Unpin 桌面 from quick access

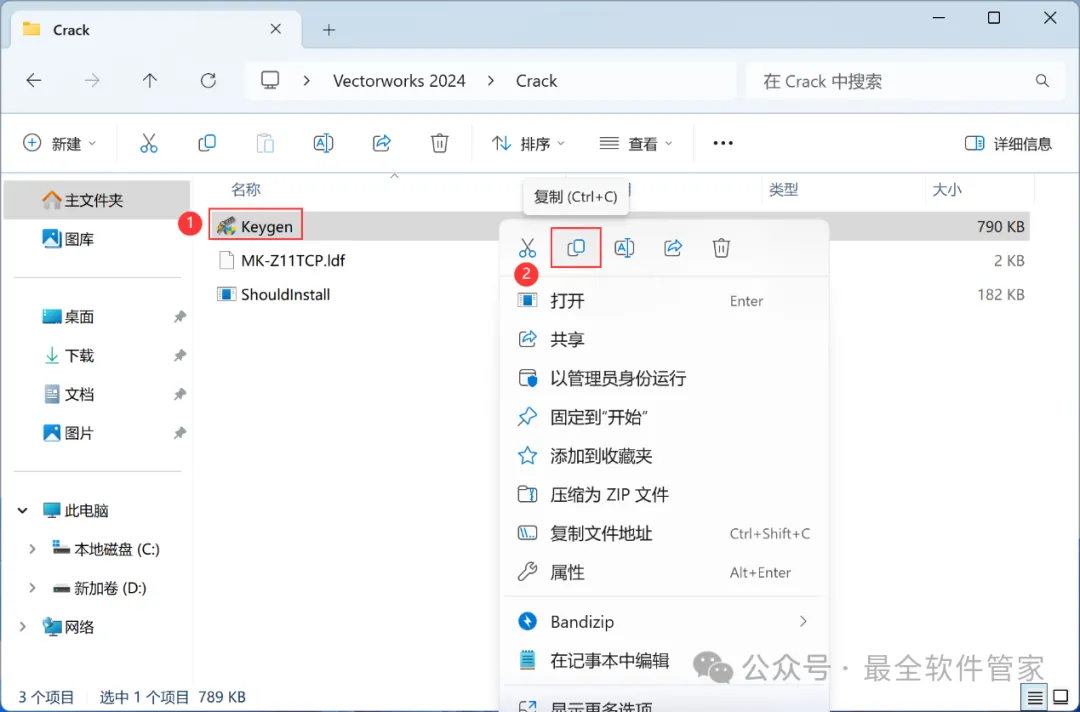(x=179, y=317)
